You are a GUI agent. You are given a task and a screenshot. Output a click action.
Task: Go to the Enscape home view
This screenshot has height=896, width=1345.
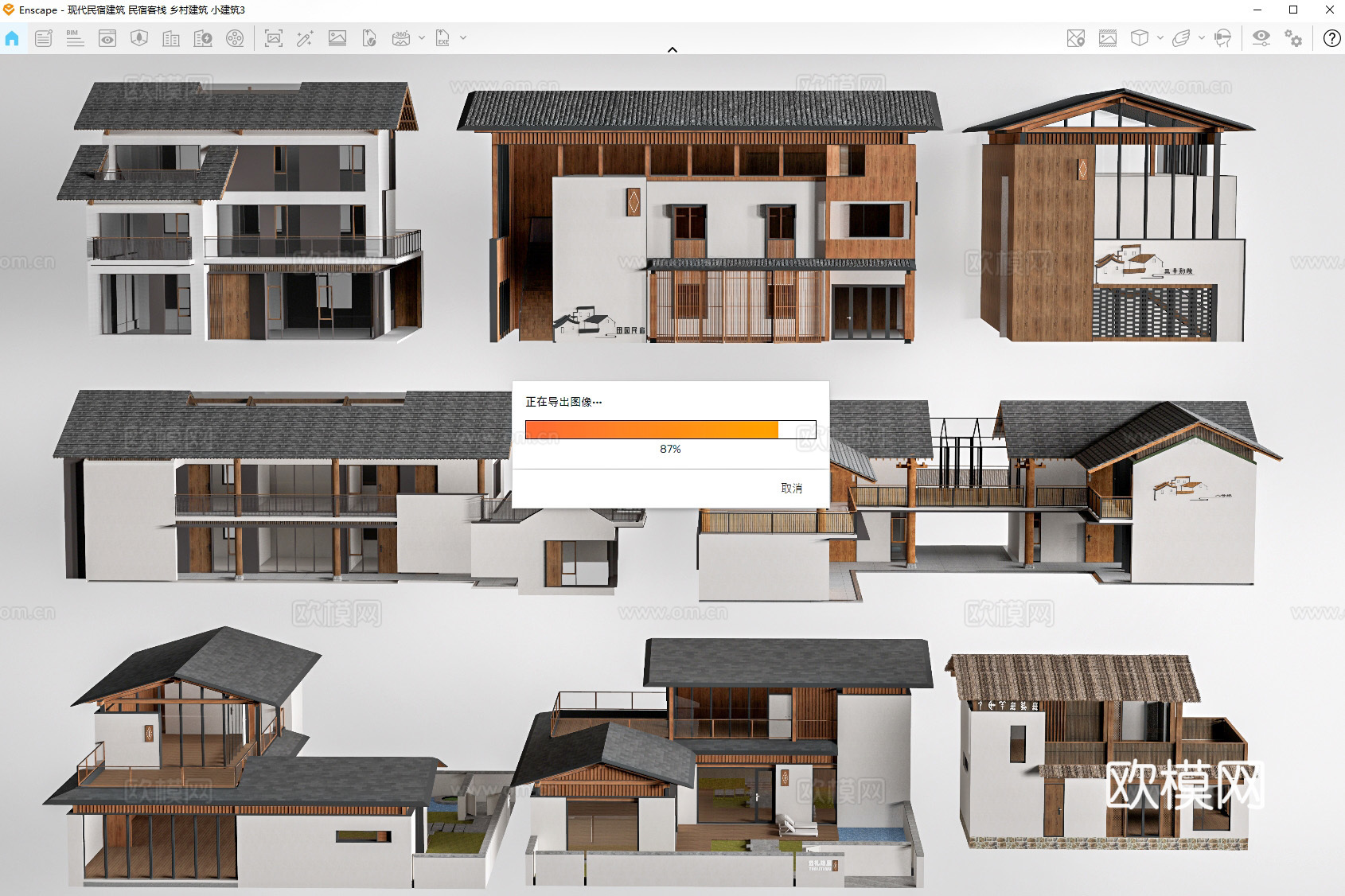tap(12, 38)
